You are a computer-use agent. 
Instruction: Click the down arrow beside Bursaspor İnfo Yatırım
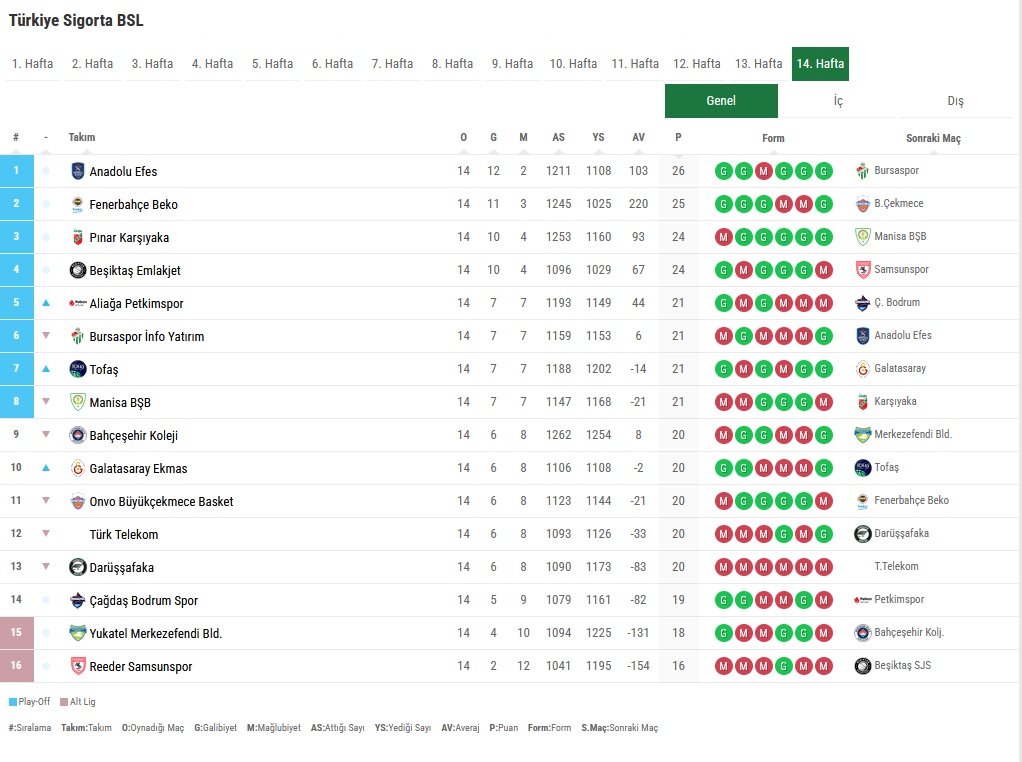click(x=46, y=336)
